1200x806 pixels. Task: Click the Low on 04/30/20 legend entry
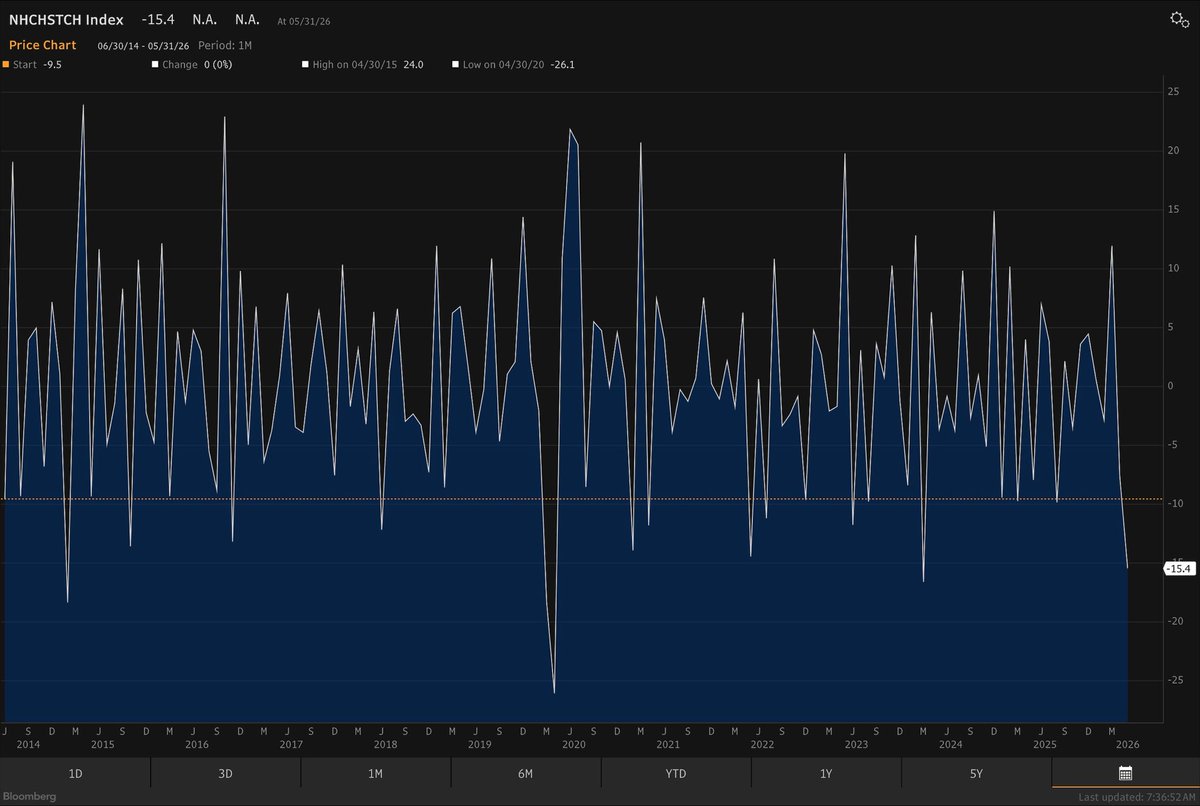(512, 65)
